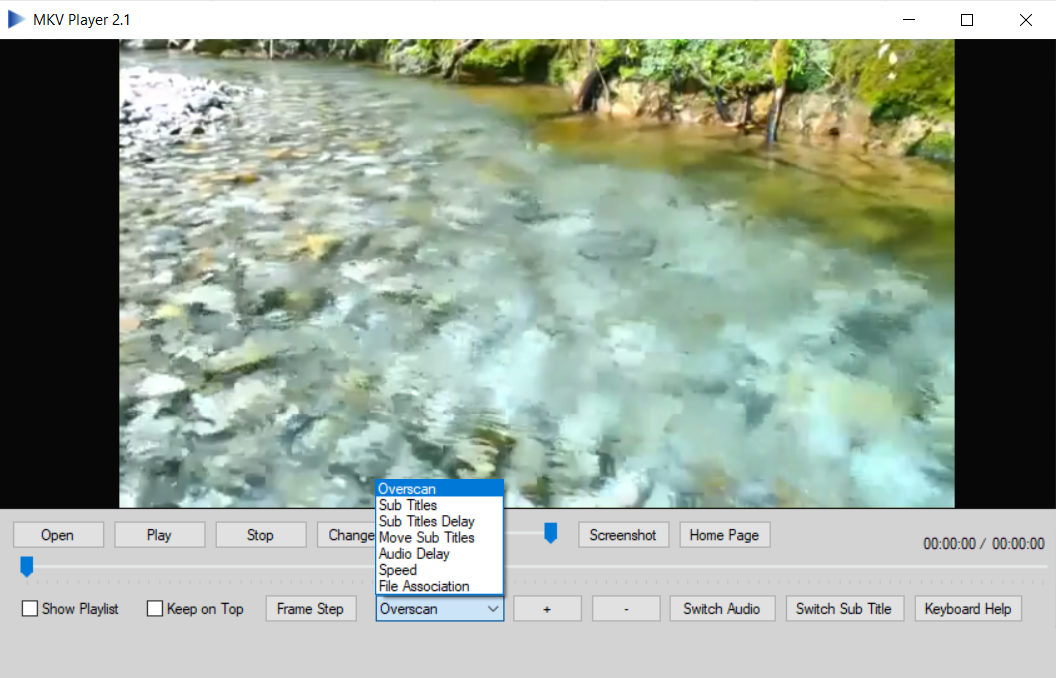This screenshot has height=678, width=1056.
Task: Stop the video using Stop button
Action: (260, 535)
